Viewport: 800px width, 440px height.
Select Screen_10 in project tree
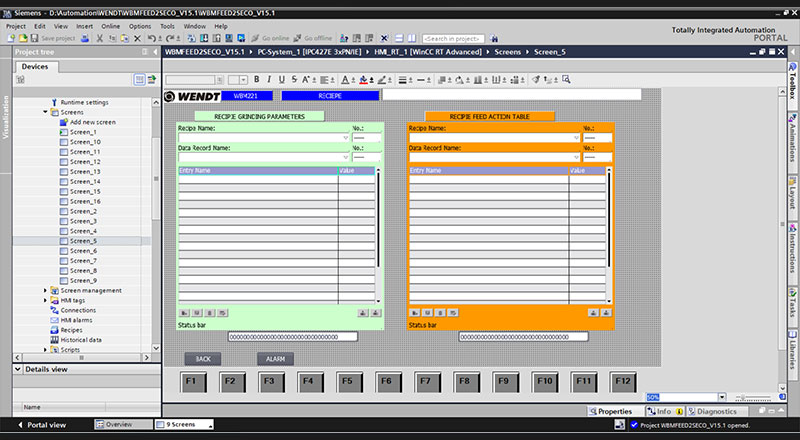[x=85, y=142]
